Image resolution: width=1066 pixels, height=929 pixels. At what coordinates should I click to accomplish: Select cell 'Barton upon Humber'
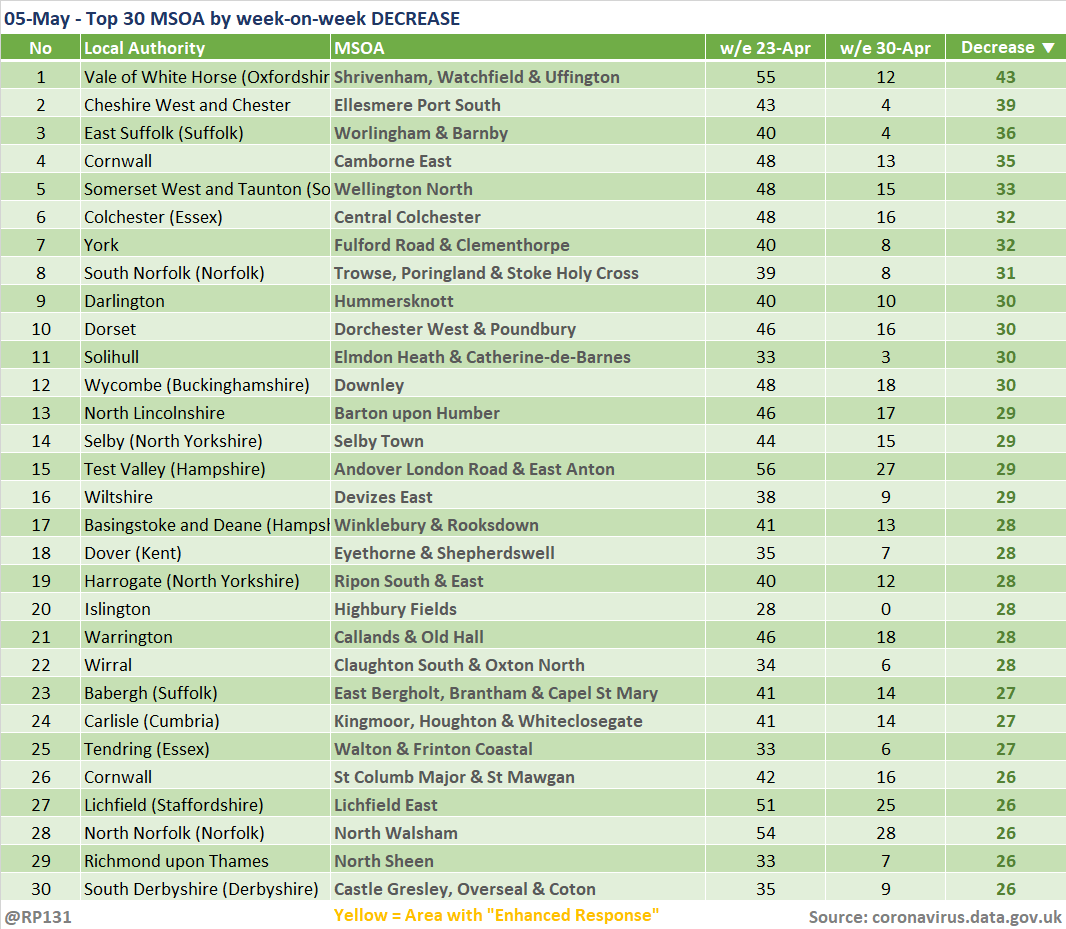pos(517,412)
